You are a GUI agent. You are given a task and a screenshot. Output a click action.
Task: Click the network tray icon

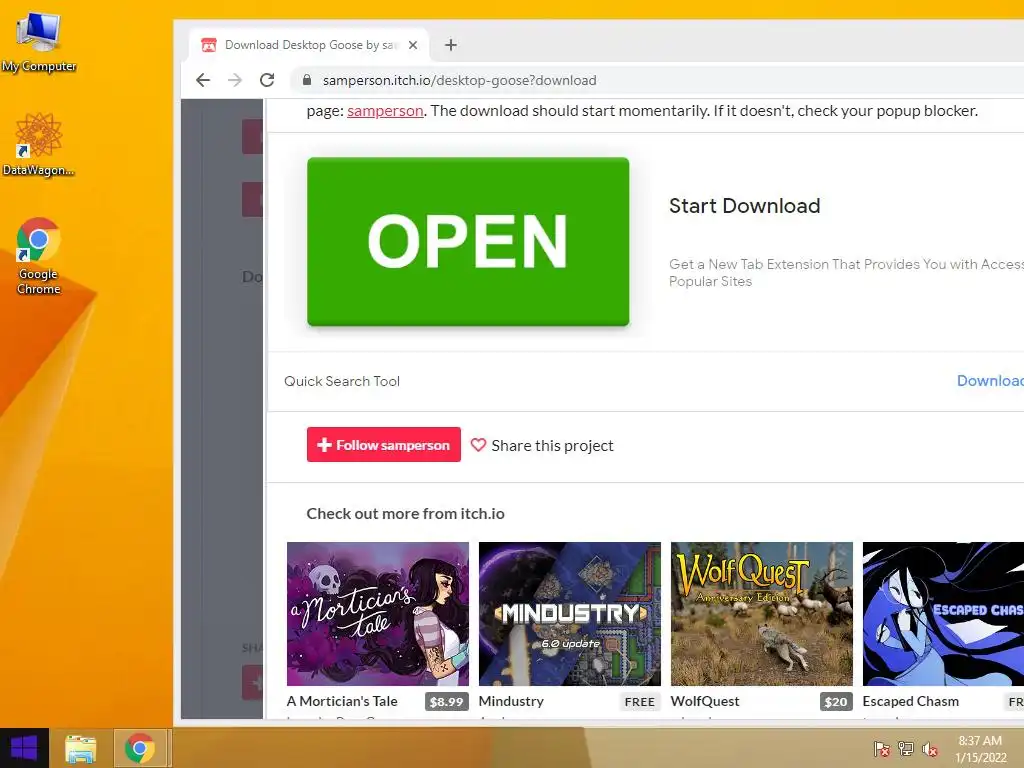coord(905,748)
